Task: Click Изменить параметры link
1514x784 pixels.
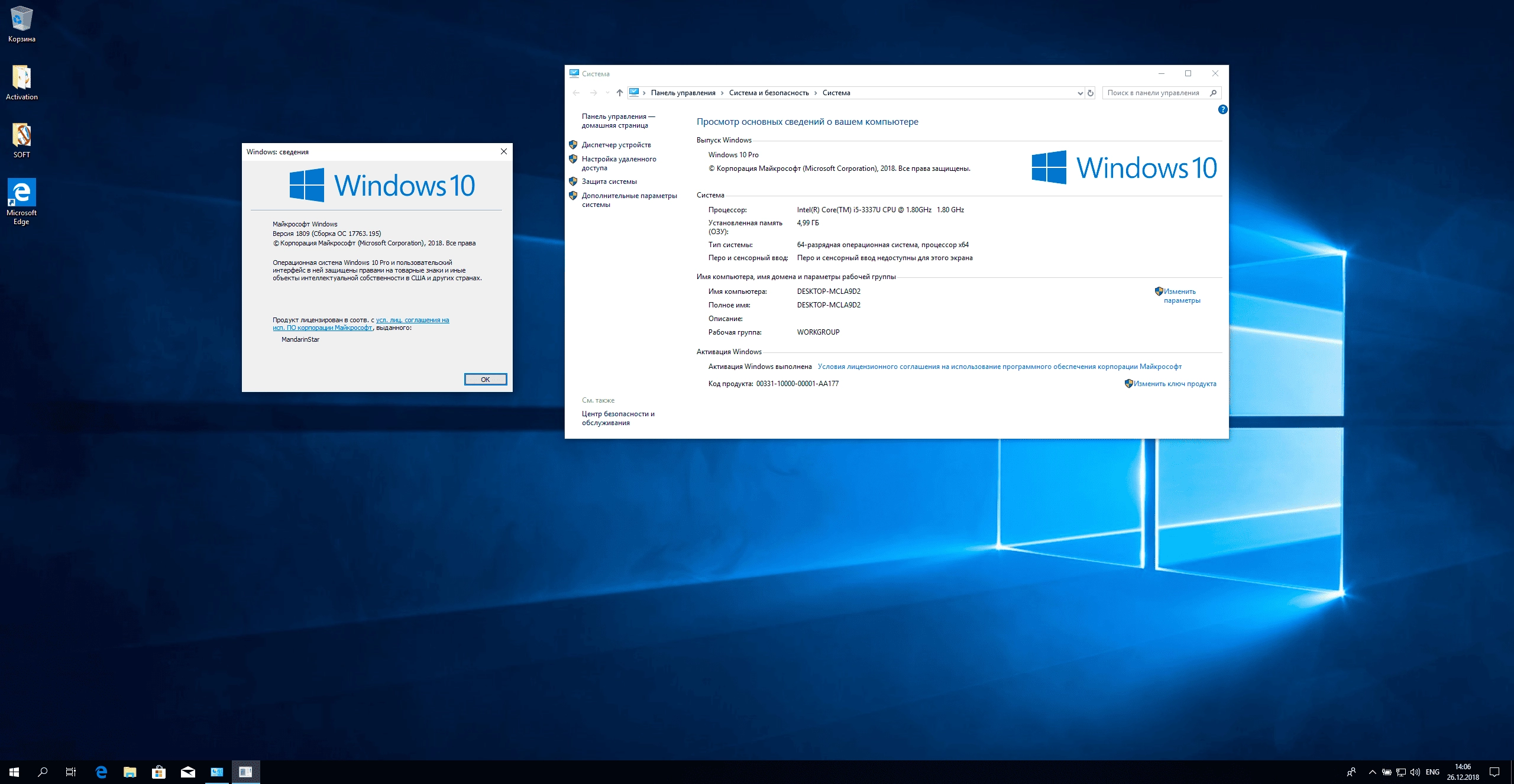Action: click(1182, 296)
